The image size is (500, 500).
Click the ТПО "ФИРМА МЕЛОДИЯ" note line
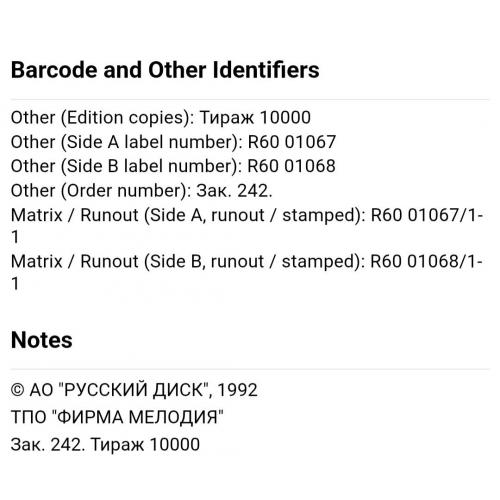pos(117,417)
